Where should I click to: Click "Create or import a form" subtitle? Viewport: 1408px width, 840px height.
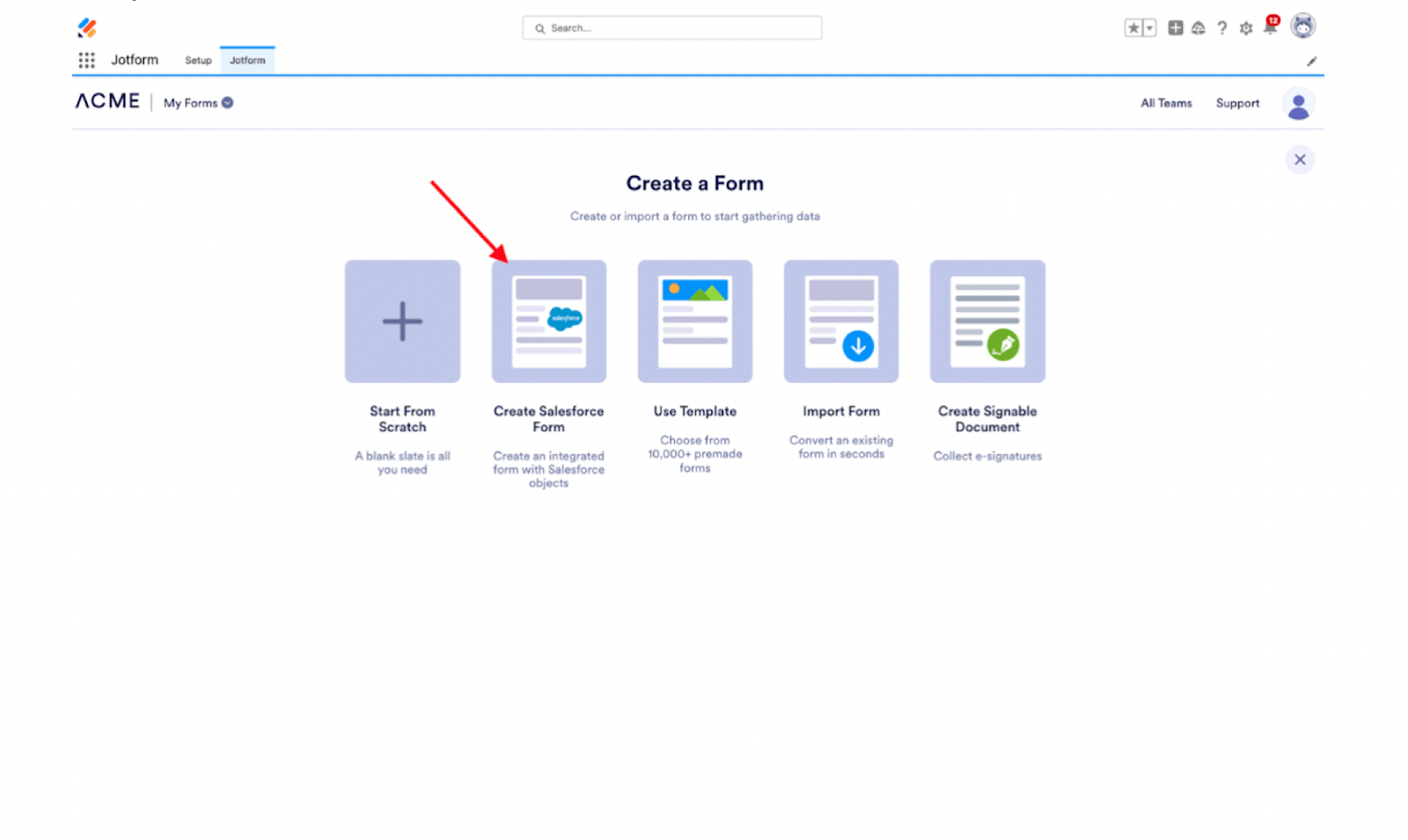(695, 216)
